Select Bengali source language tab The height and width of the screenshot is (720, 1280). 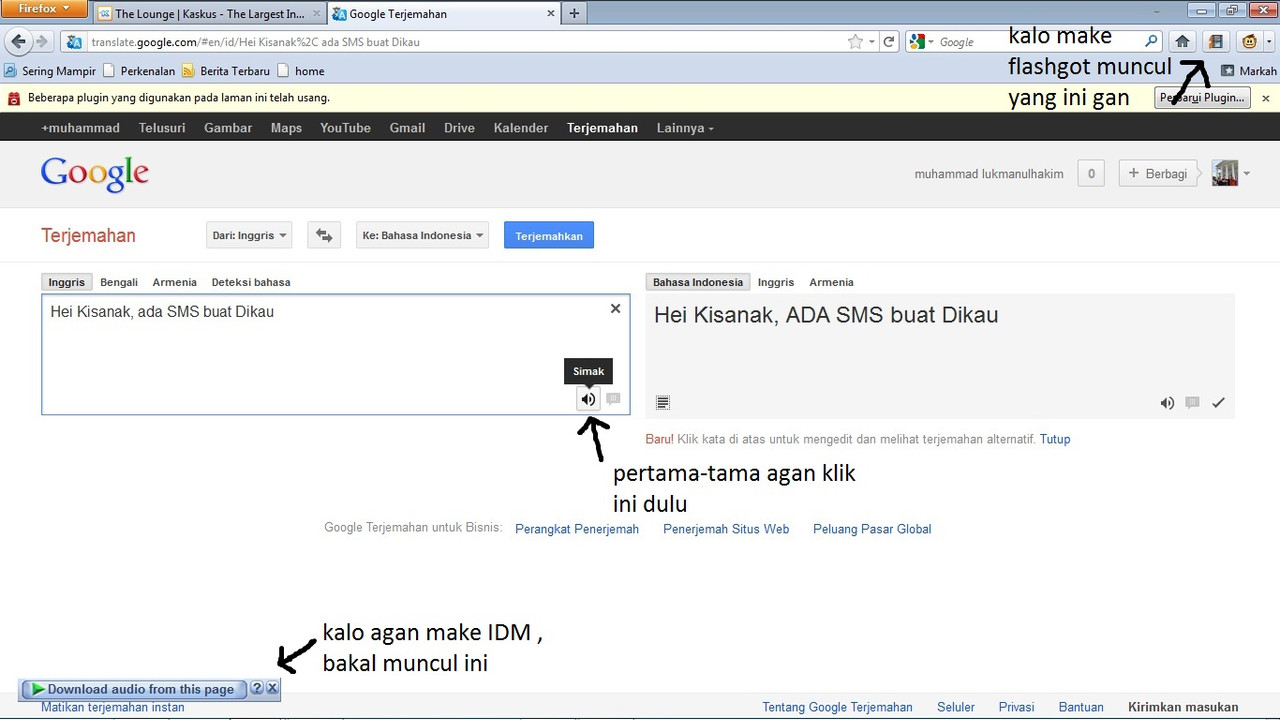click(119, 282)
